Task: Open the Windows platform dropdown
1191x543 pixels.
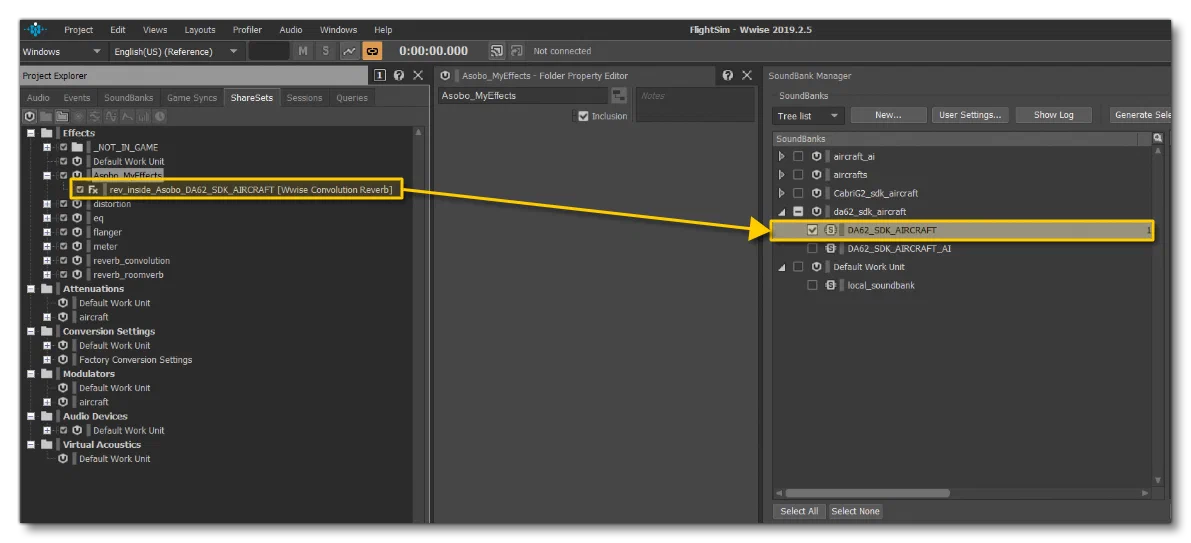Action: tap(62, 52)
